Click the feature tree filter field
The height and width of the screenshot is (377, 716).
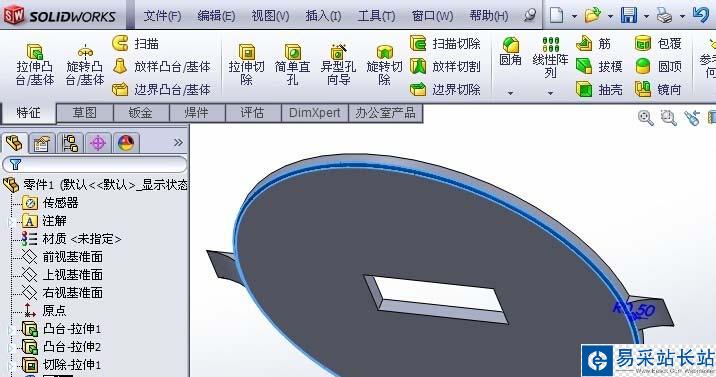click(x=95, y=164)
